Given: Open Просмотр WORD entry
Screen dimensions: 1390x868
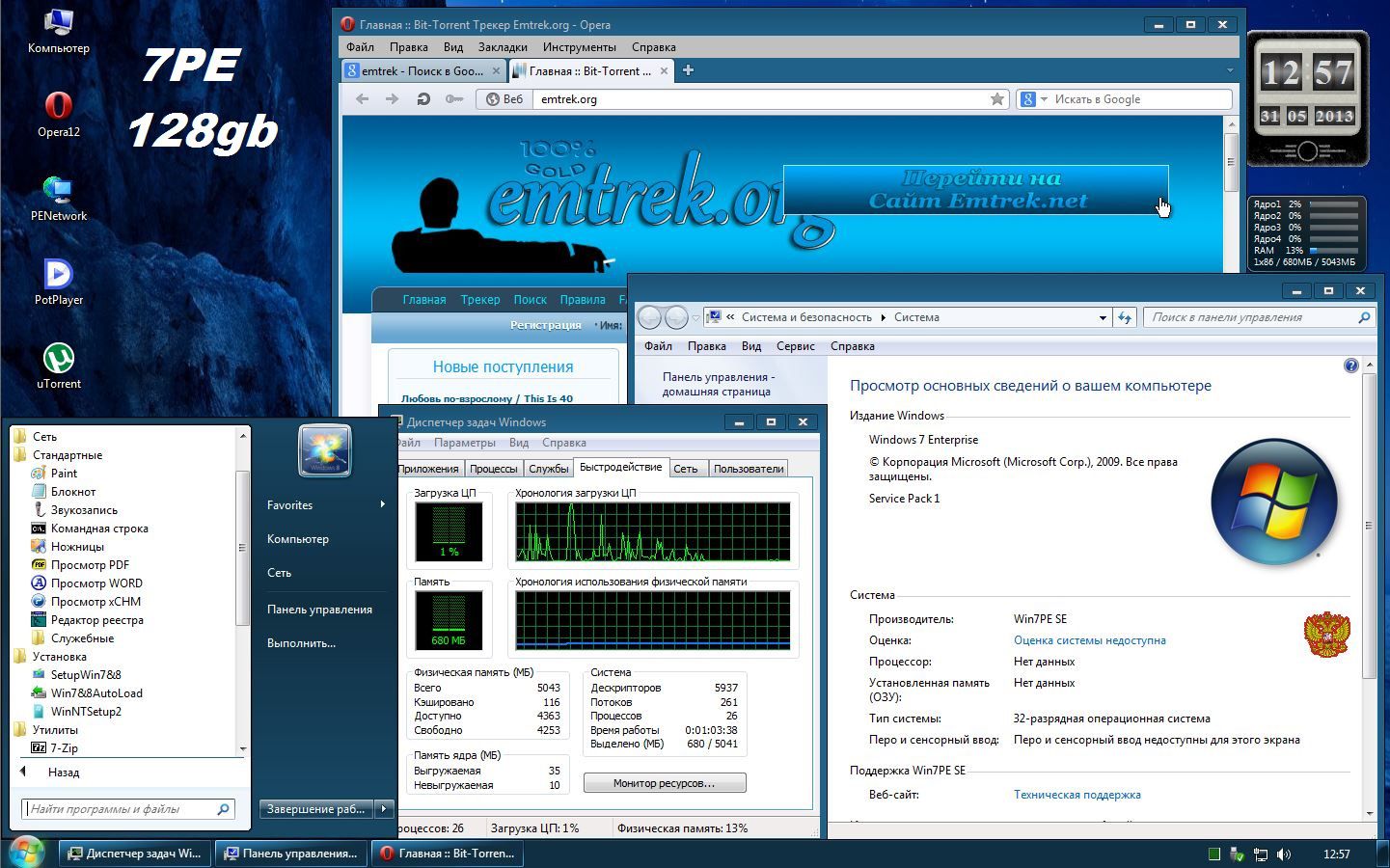Looking at the screenshot, I should 87,583.
